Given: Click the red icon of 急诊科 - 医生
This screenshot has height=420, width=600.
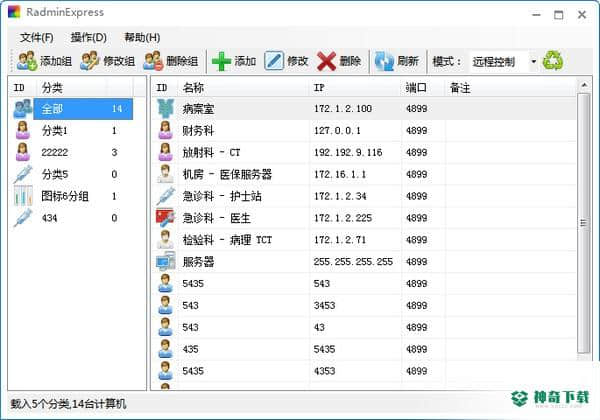Looking at the screenshot, I should pos(165,218).
